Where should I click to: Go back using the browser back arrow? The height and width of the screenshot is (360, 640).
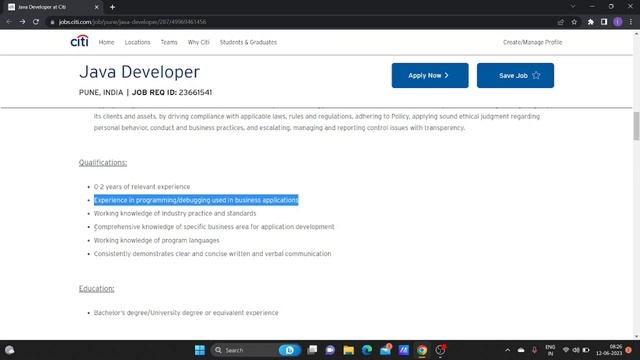point(9,22)
